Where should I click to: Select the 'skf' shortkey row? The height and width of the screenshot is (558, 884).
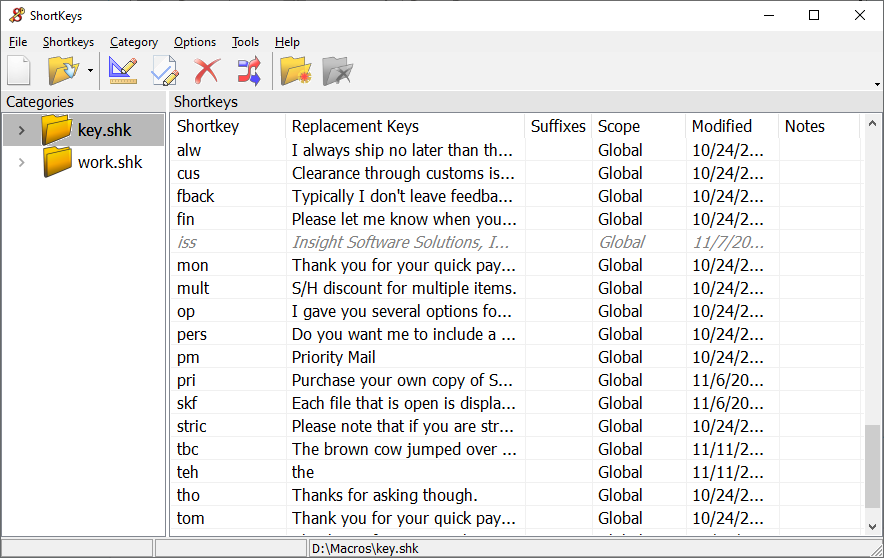pos(516,404)
